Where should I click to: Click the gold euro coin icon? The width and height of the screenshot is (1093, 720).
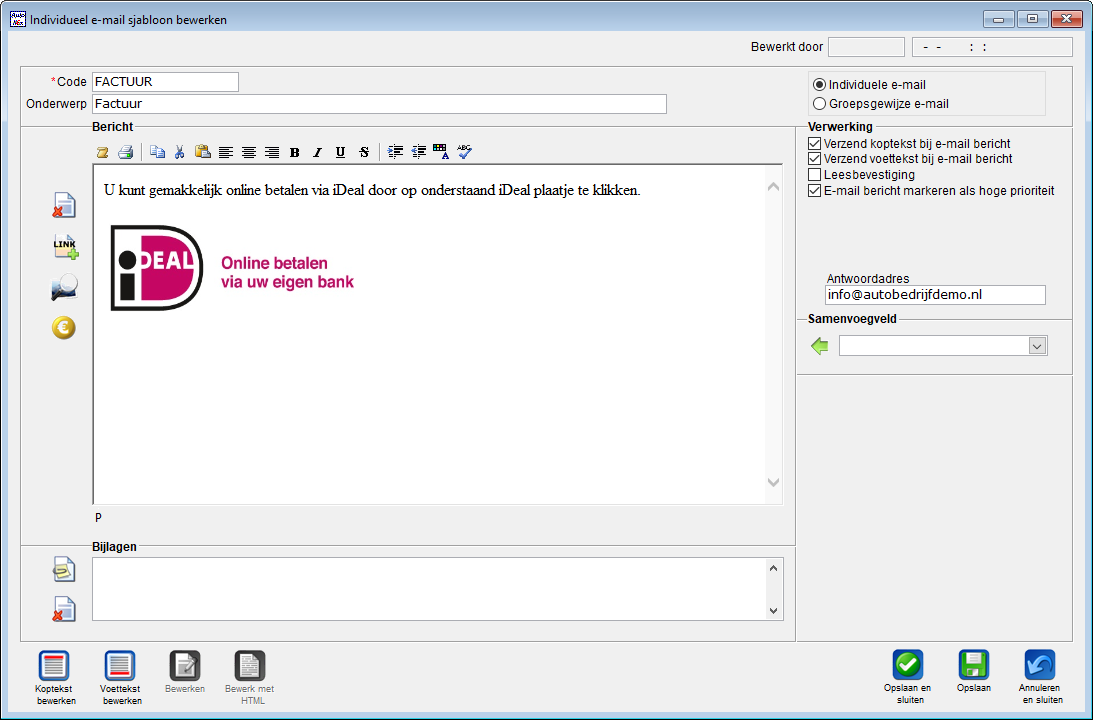tap(64, 328)
